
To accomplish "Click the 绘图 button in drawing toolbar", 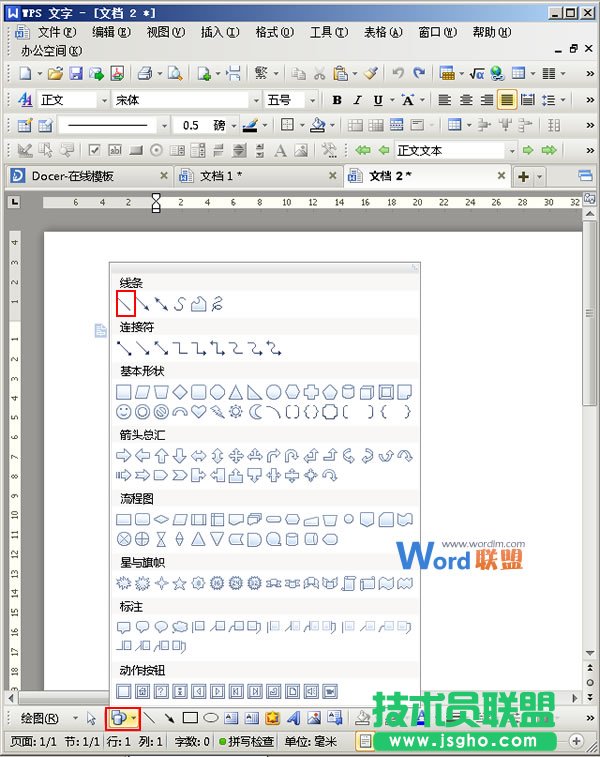I will (x=41, y=718).
